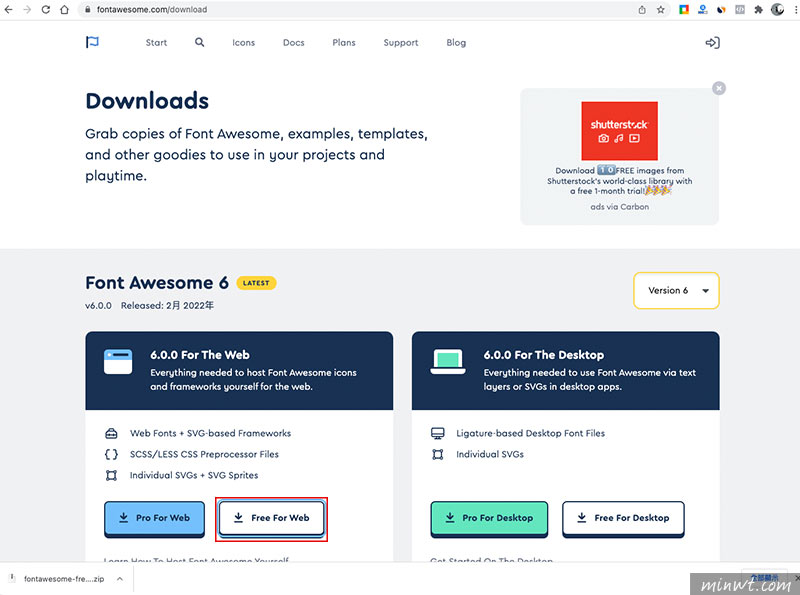
Task: Click the toolbox icon beside Web Fonts
Action: coord(111,434)
